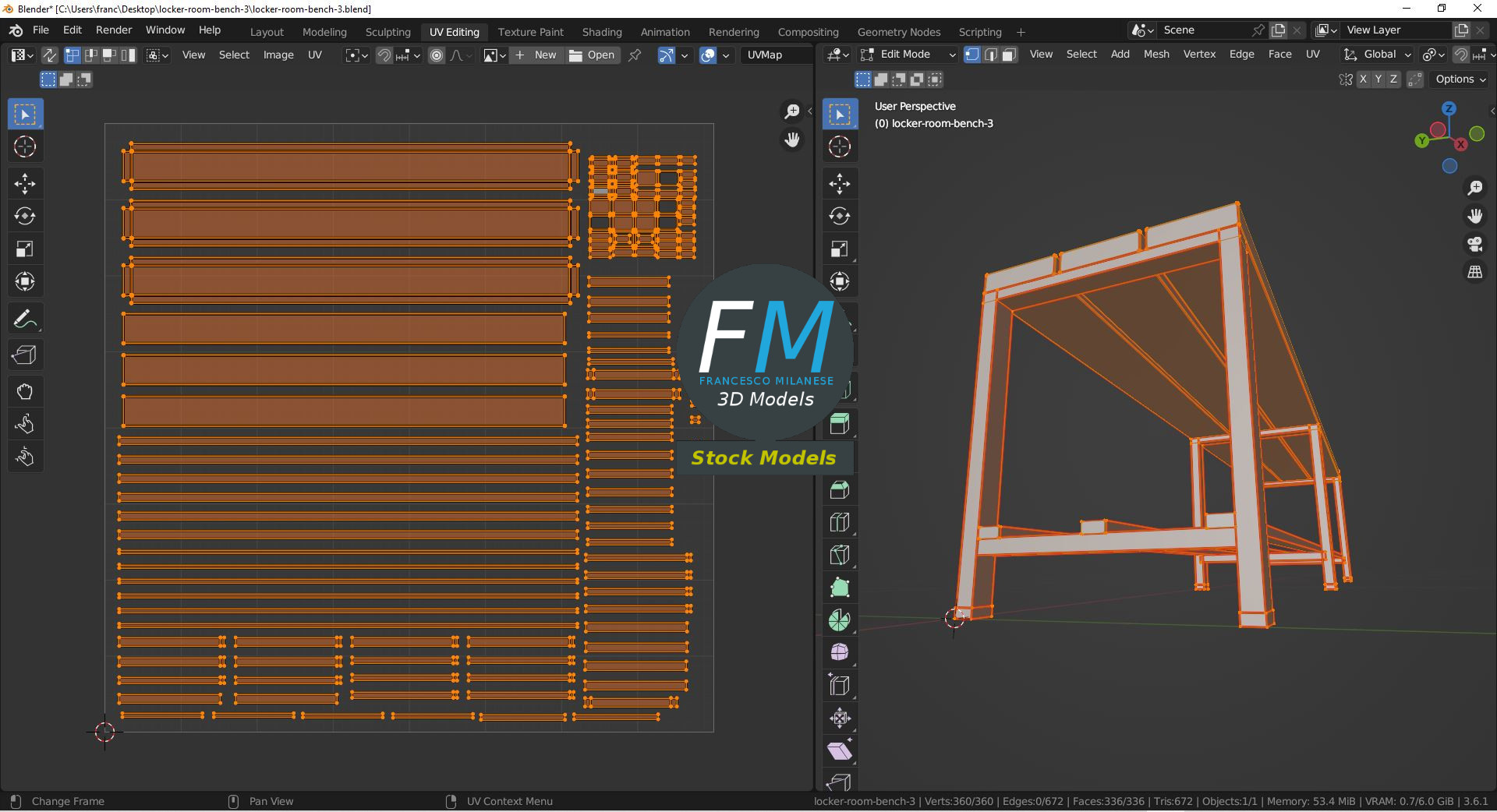Switch 3D viewport to face select mode

click(1009, 55)
